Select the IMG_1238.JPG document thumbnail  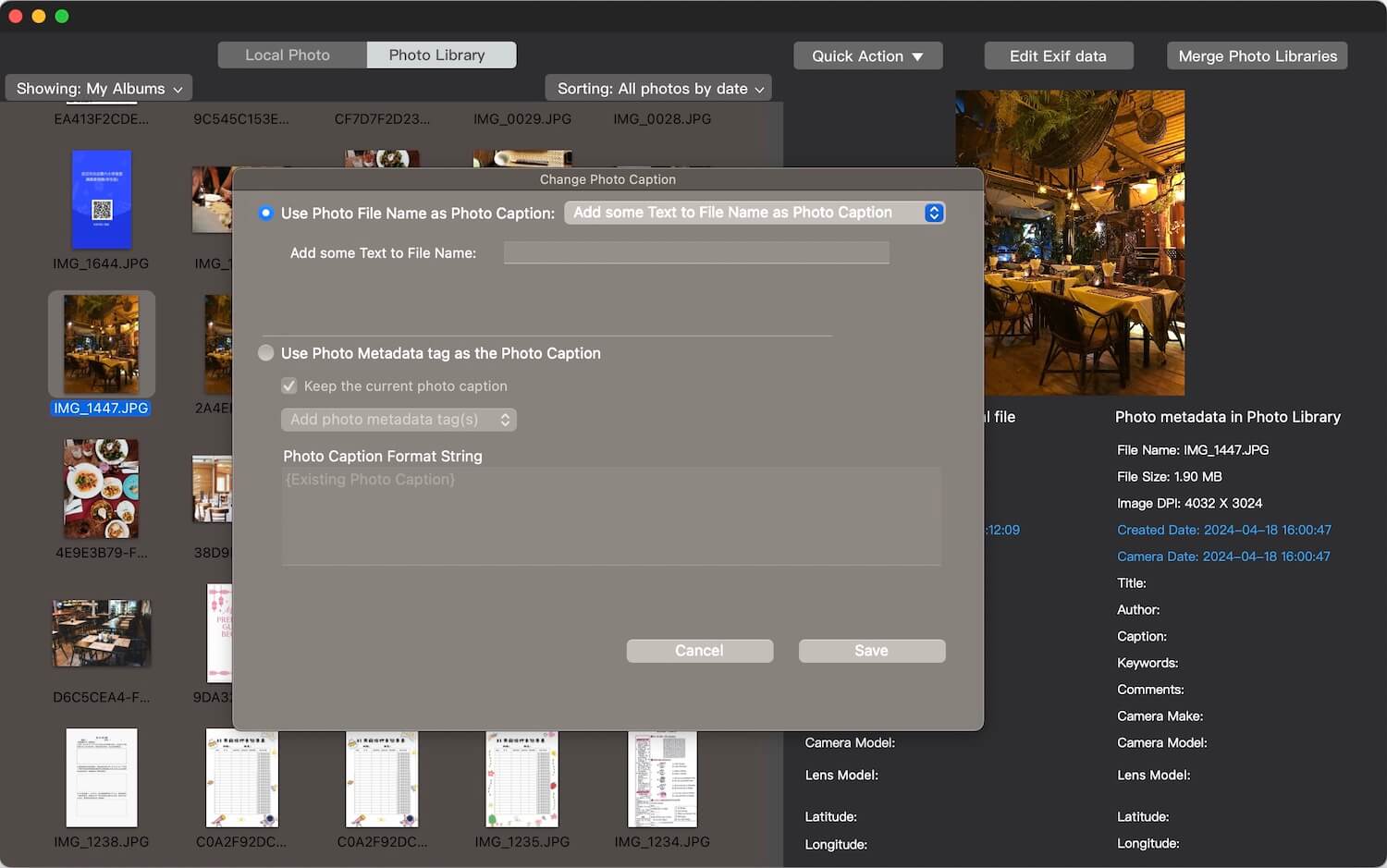click(x=102, y=777)
